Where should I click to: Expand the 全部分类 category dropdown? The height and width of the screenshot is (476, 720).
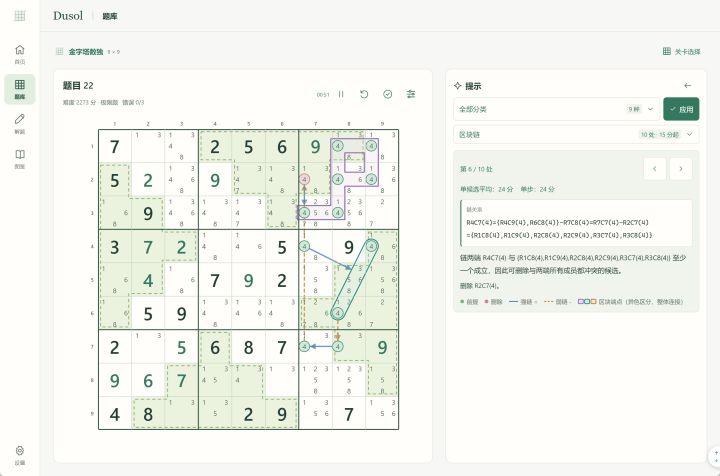click(x=557, y=109)
